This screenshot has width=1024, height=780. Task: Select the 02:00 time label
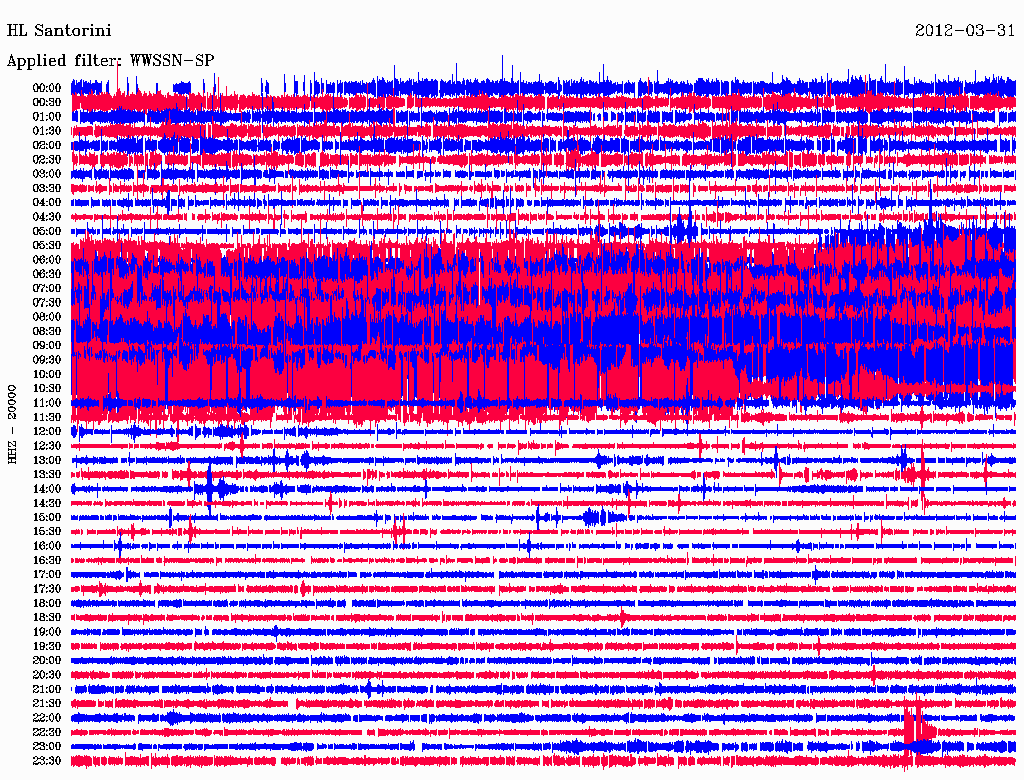coord(47,145)
